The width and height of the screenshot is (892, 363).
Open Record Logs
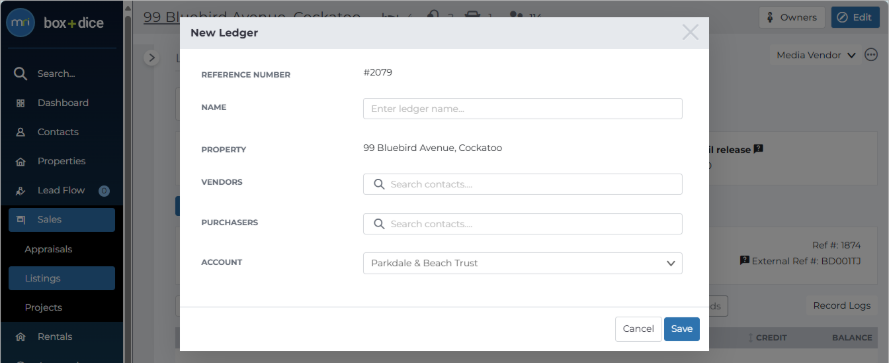(x=841, y=306)
